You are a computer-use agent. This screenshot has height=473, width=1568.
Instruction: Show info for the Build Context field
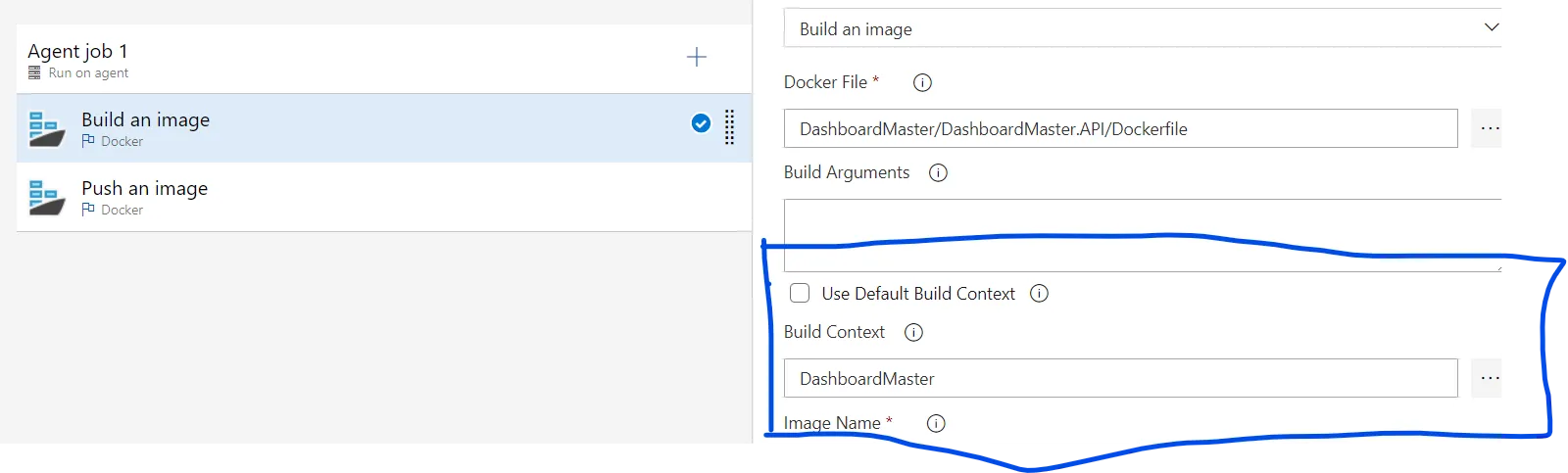point(913,333)
